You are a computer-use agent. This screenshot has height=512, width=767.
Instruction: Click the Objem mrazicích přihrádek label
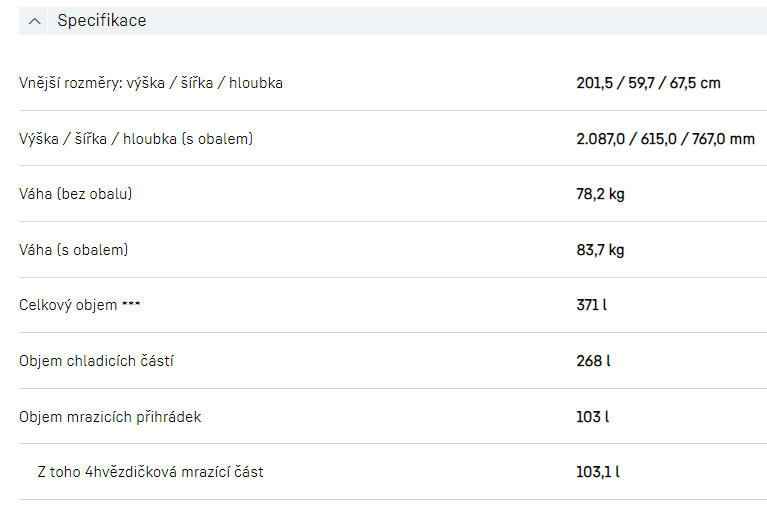[x=110, y=417]
